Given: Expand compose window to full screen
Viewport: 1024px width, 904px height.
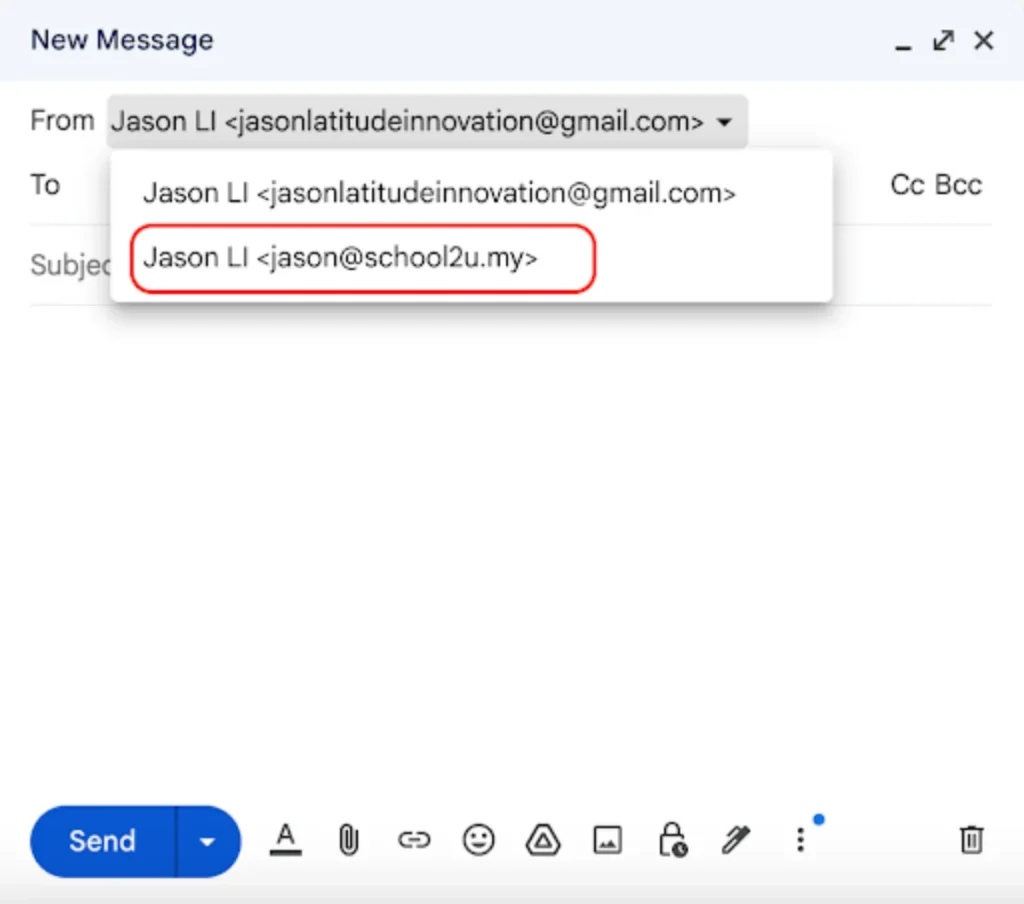Looking at the screenshot, I should [x=942, y=41].
